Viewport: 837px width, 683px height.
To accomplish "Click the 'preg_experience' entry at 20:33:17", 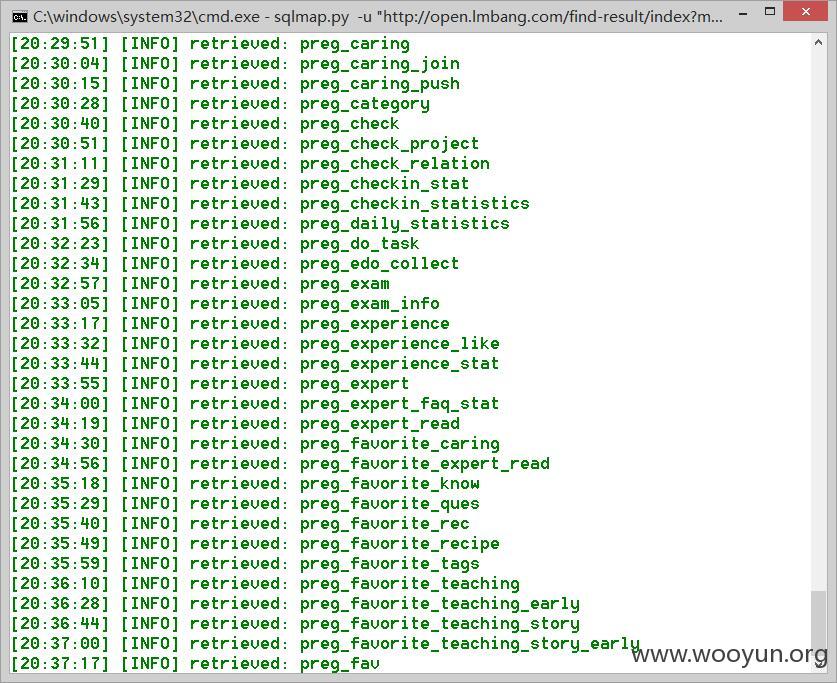I will [x=374, y=324].
